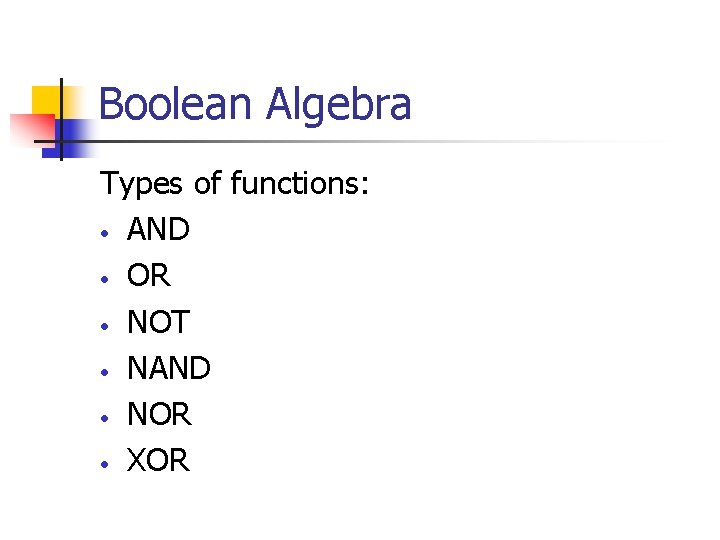The width and height of the screenshot is (720, 540).
Task: Click the NAND list item
Action: coord(169,368)
